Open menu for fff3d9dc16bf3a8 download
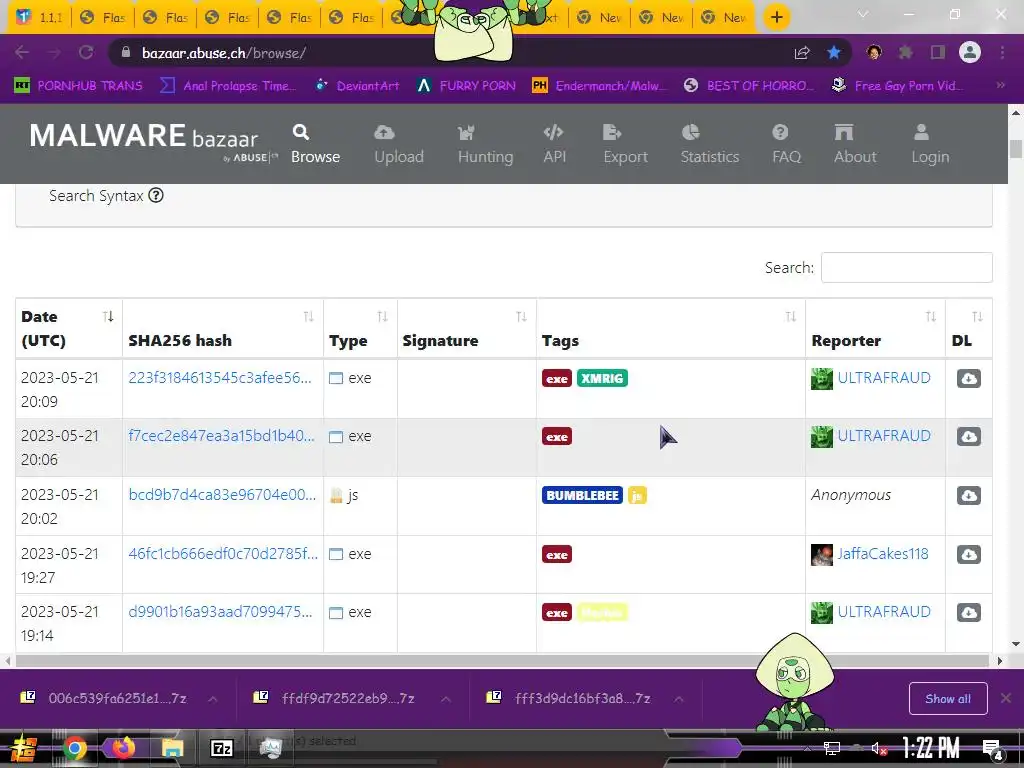Image resolution: width=1024 pixels, height=768 pixels. point(679,699)
